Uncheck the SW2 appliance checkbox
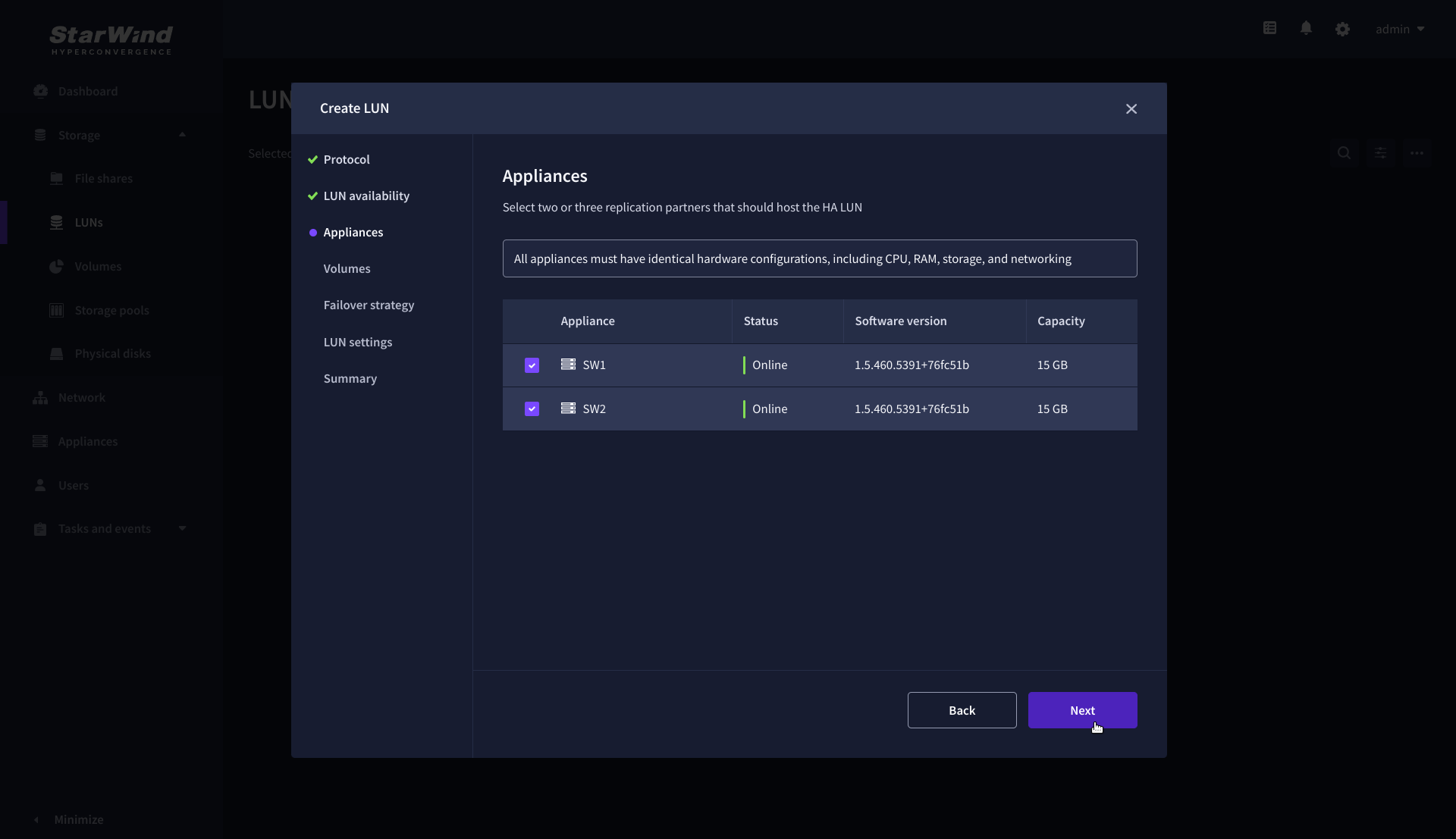Screen dimensions: 1456x839 [532, 409]
